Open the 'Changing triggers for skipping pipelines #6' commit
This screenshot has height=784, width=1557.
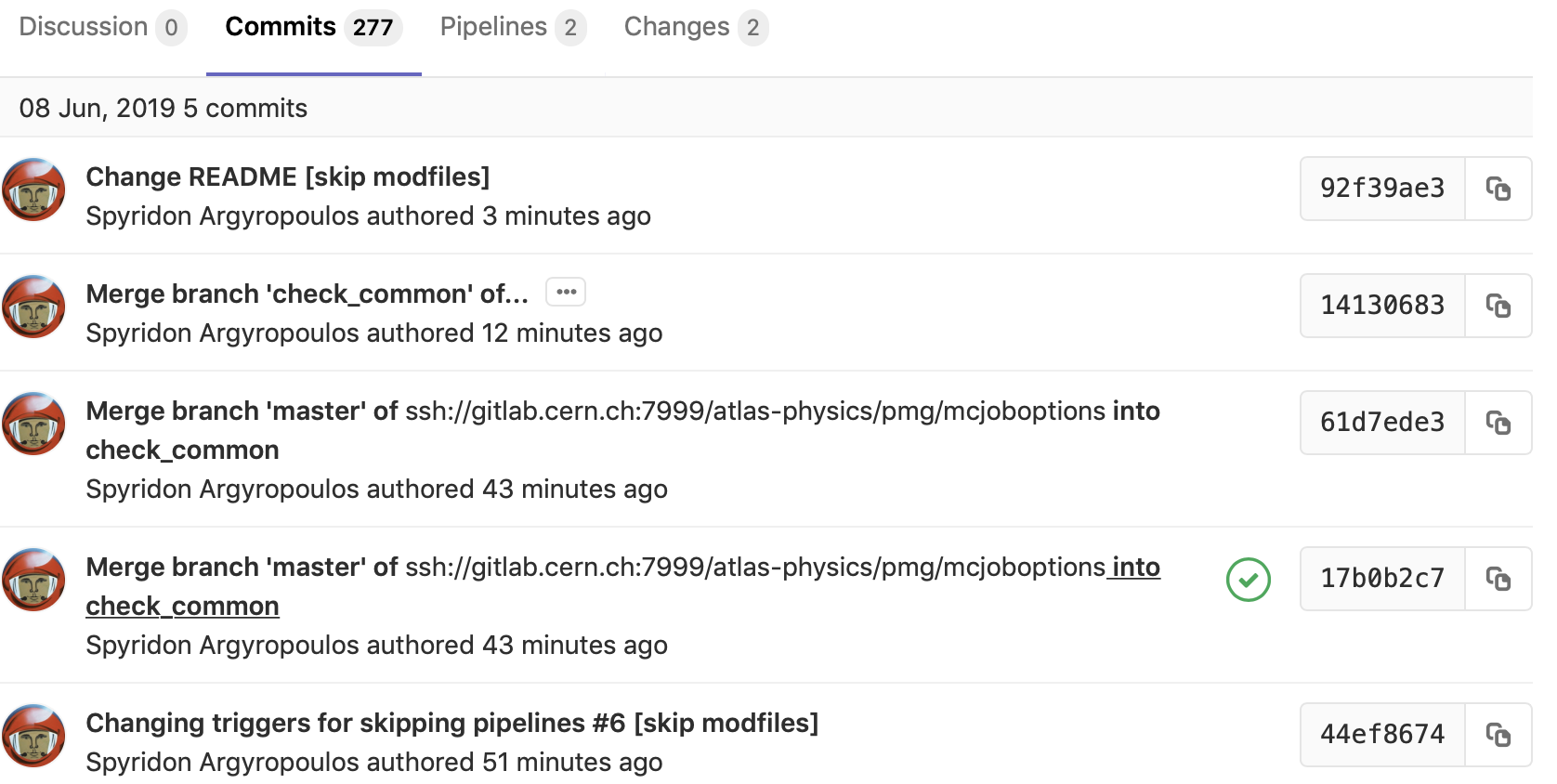point(452,723)
